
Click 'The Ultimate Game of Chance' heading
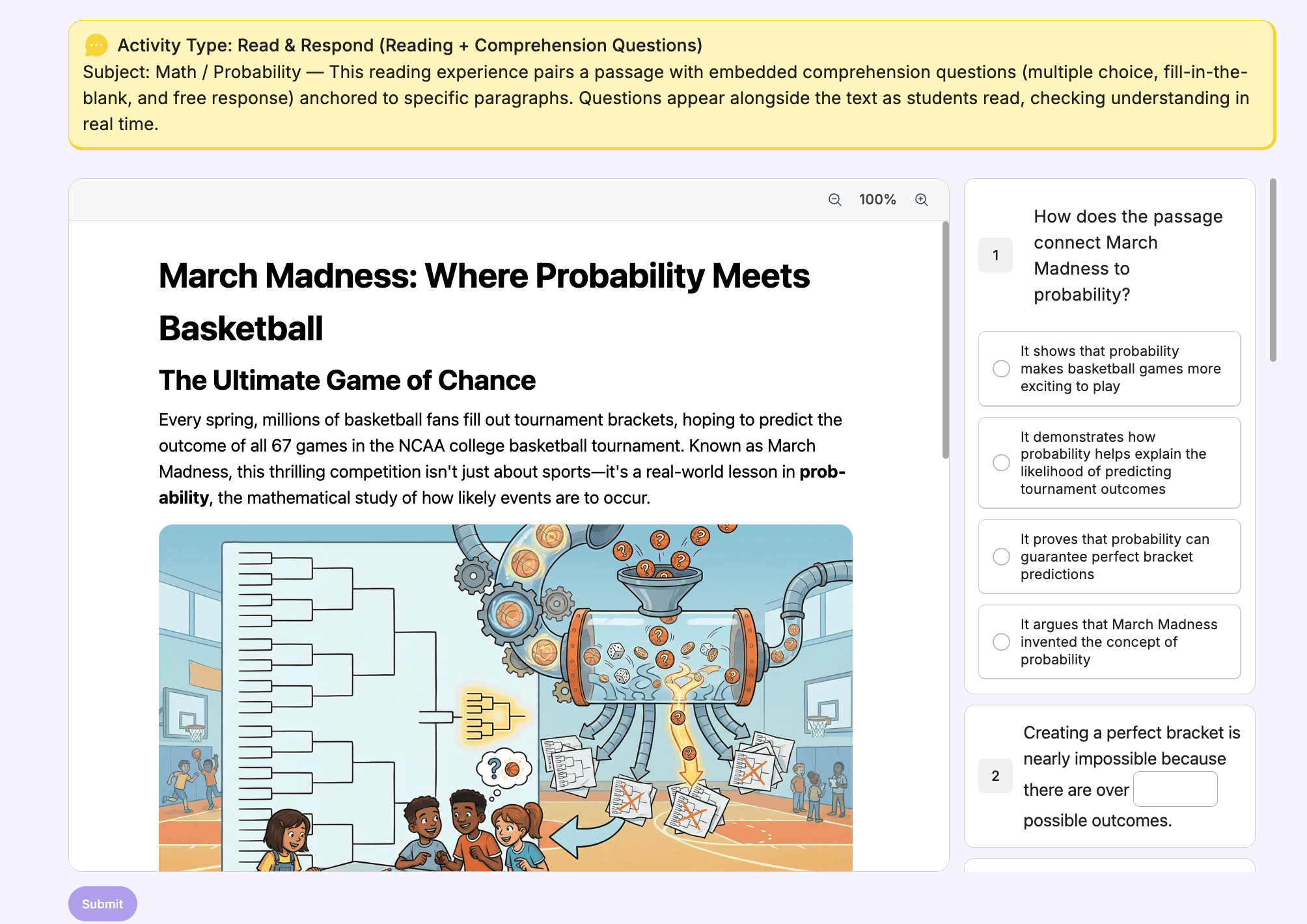(347, 380)
